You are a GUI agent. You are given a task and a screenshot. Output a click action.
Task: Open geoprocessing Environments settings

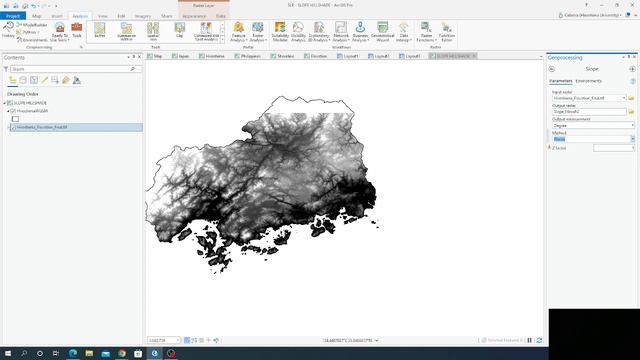pos(32,40)
